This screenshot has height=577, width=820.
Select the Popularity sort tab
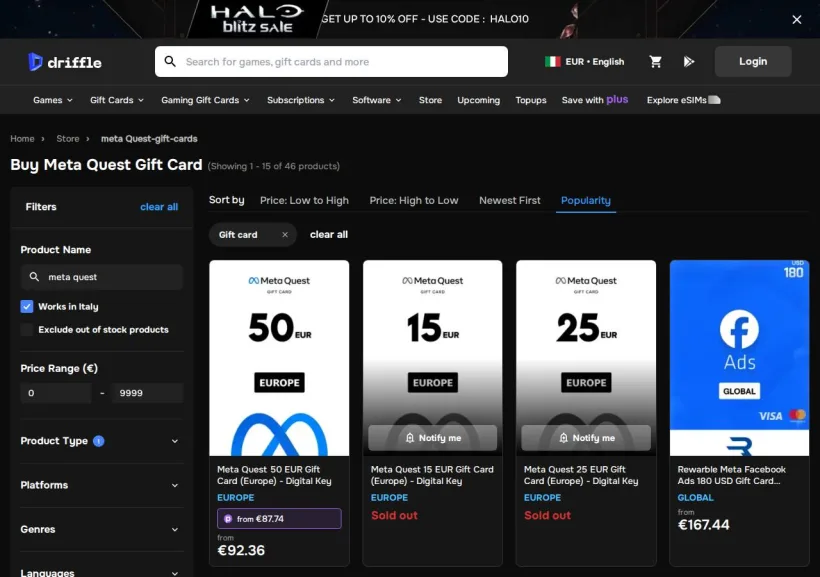point(586,200)
